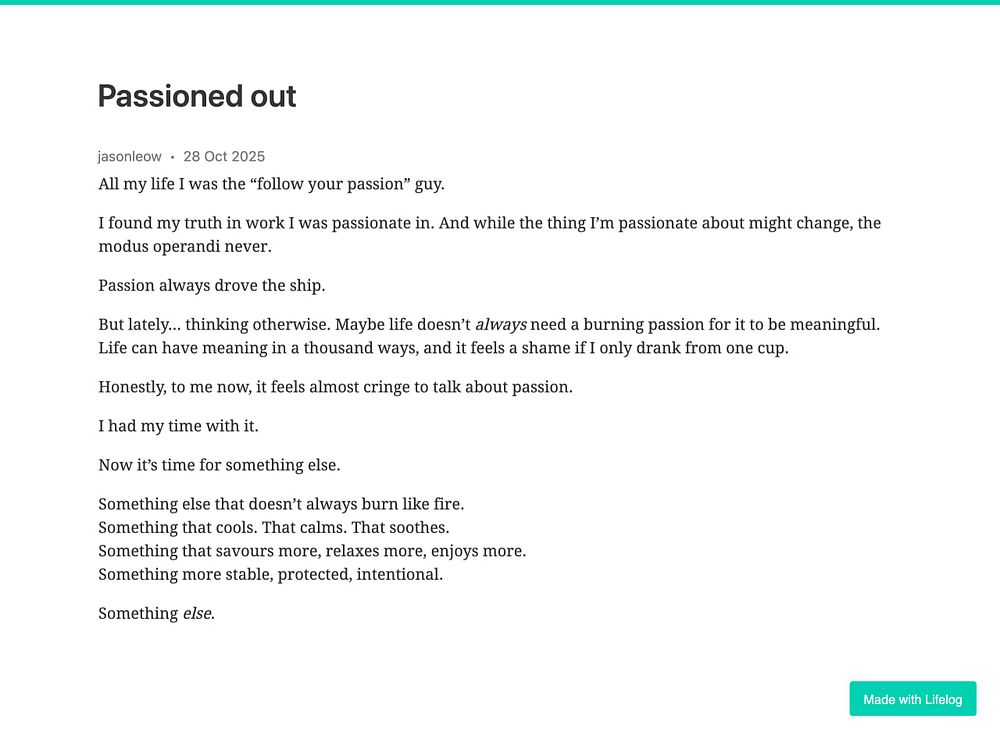Click the line "Passion always drove the ship."
The height and width of the screenshot is (736, 1000).
pyautogui.click(x=212, y=285)
